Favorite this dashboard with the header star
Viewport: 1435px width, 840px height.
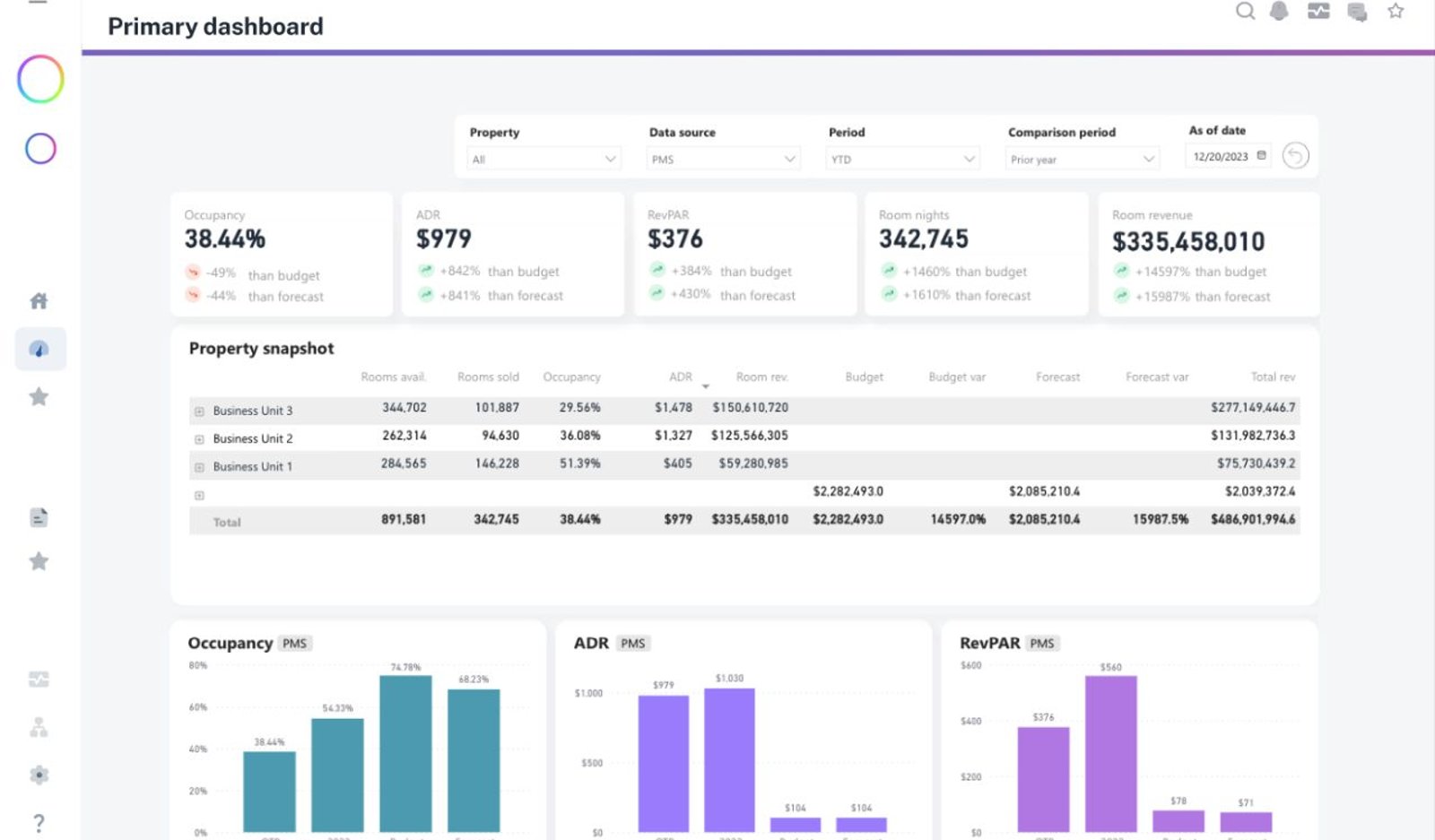[x=1396, y=11]
